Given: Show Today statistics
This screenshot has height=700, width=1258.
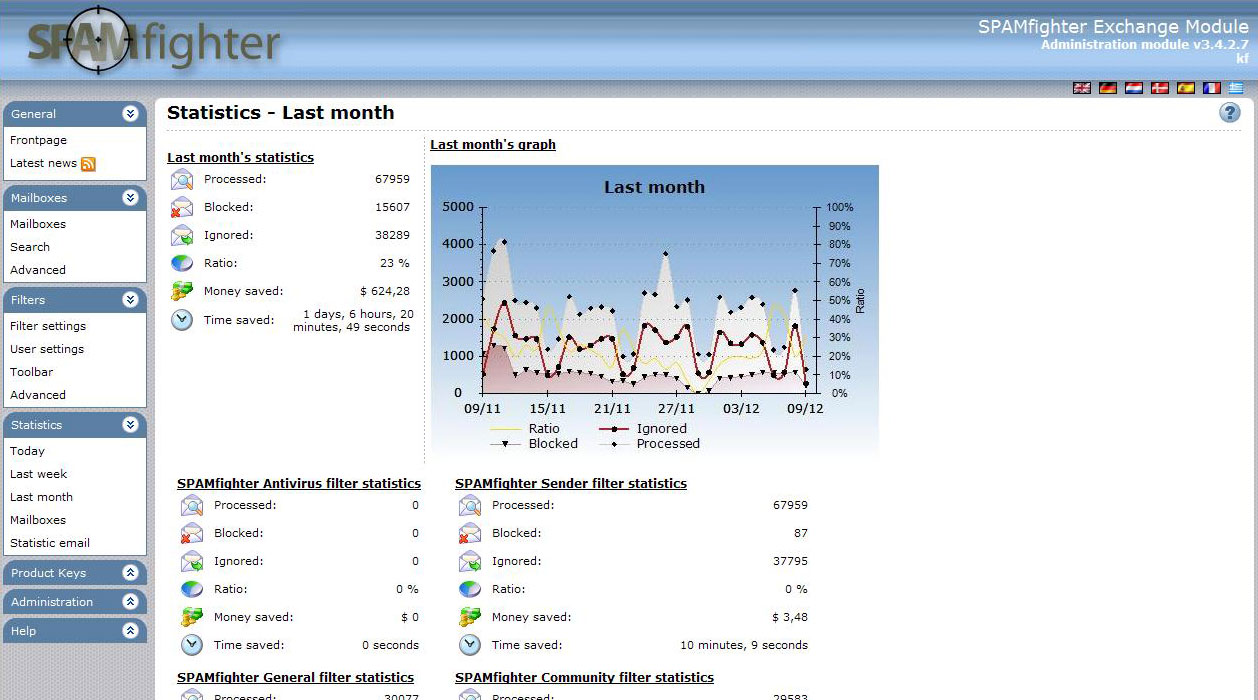Looking at the screenshot, I should (27, 451).
